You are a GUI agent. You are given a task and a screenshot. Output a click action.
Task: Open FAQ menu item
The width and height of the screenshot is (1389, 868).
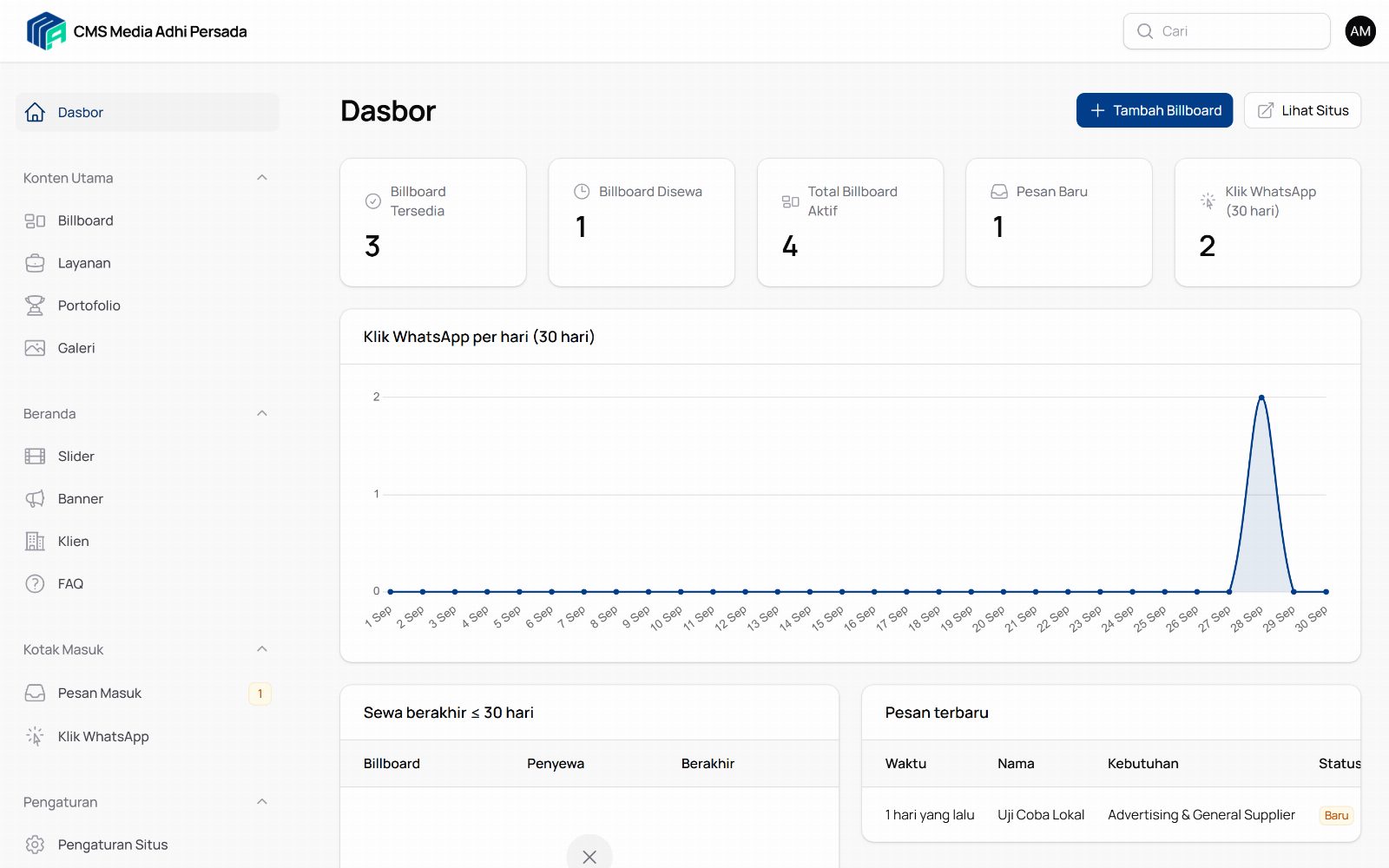coord(148,584)
